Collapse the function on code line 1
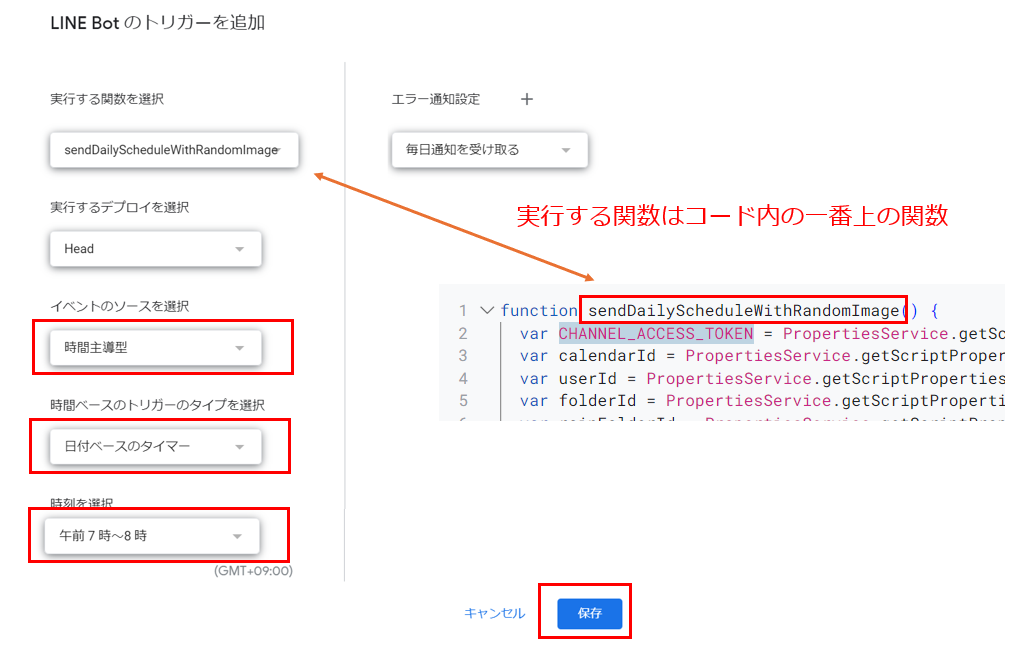Image resolution: width=1026 pixels, height=665 pixels. click(486, 310)
